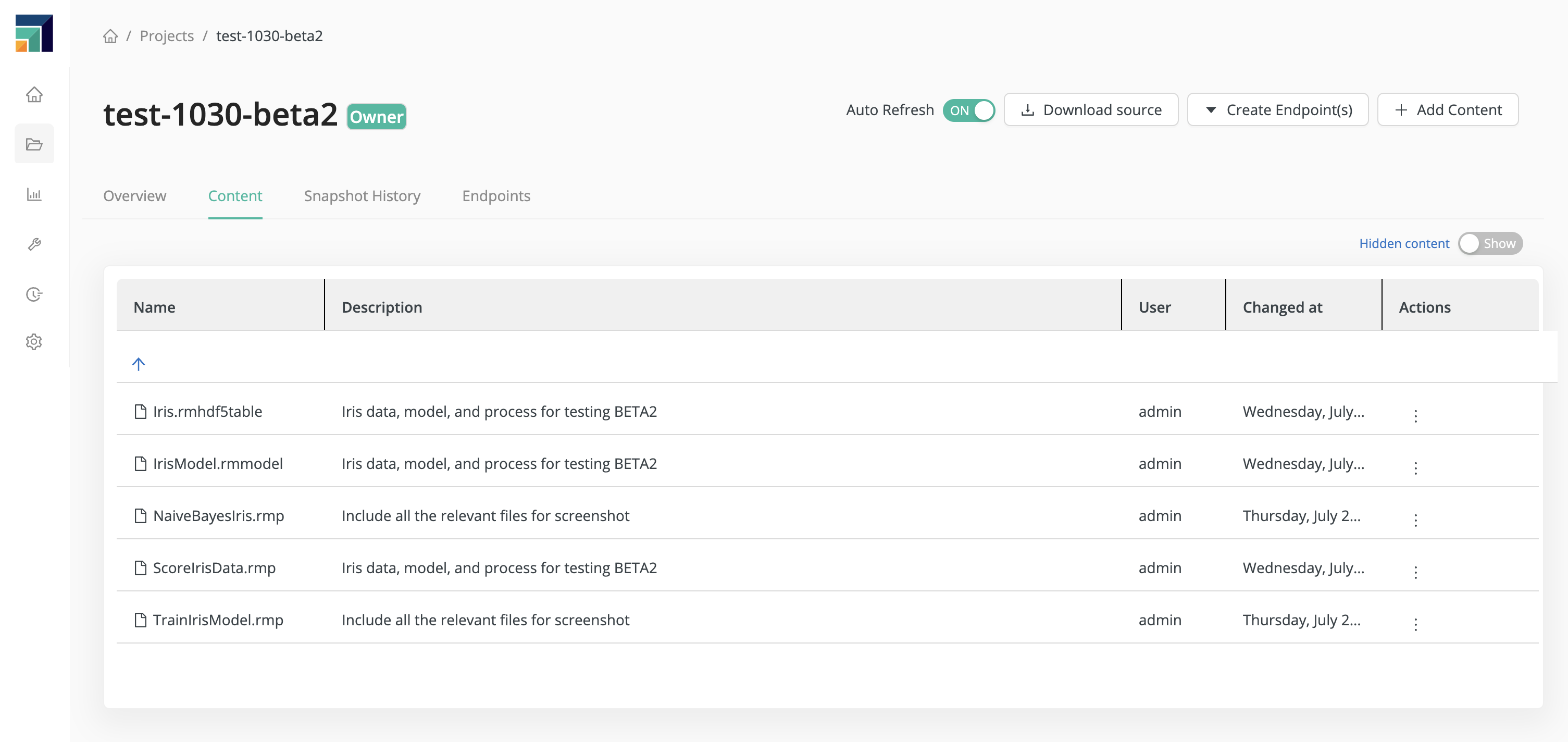Open the settings gear icon in sidebar
The height and width of the screenshot is (742, 1568).
click(x=34, y=341)
